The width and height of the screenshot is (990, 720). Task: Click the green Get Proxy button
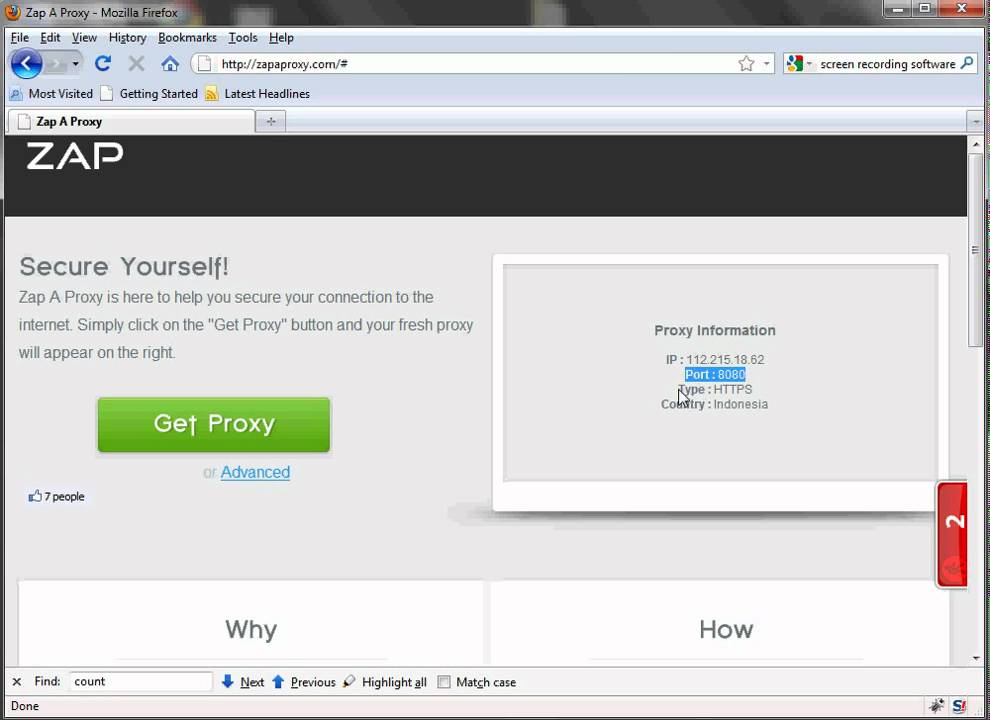click(x=213, y=424)
